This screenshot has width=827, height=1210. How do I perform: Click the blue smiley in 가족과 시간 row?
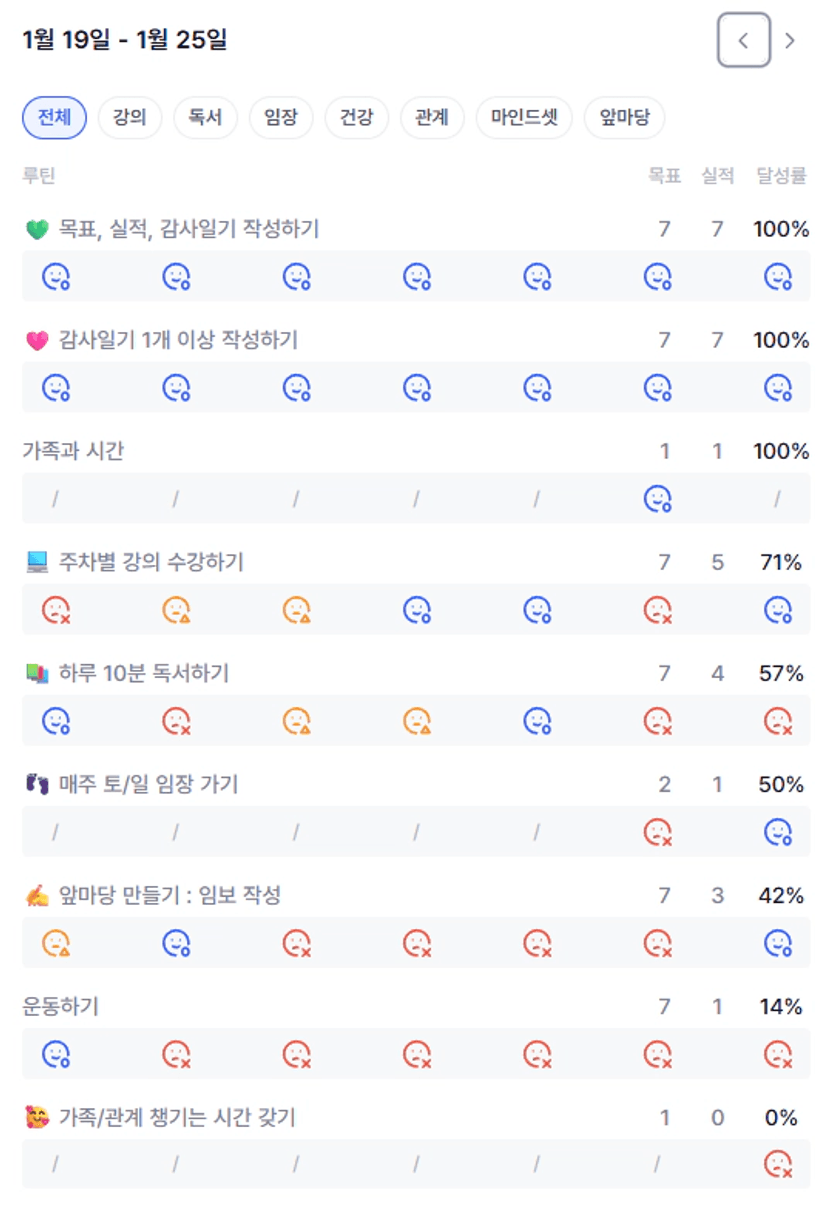pyautogui.click(x=657, y=498)
